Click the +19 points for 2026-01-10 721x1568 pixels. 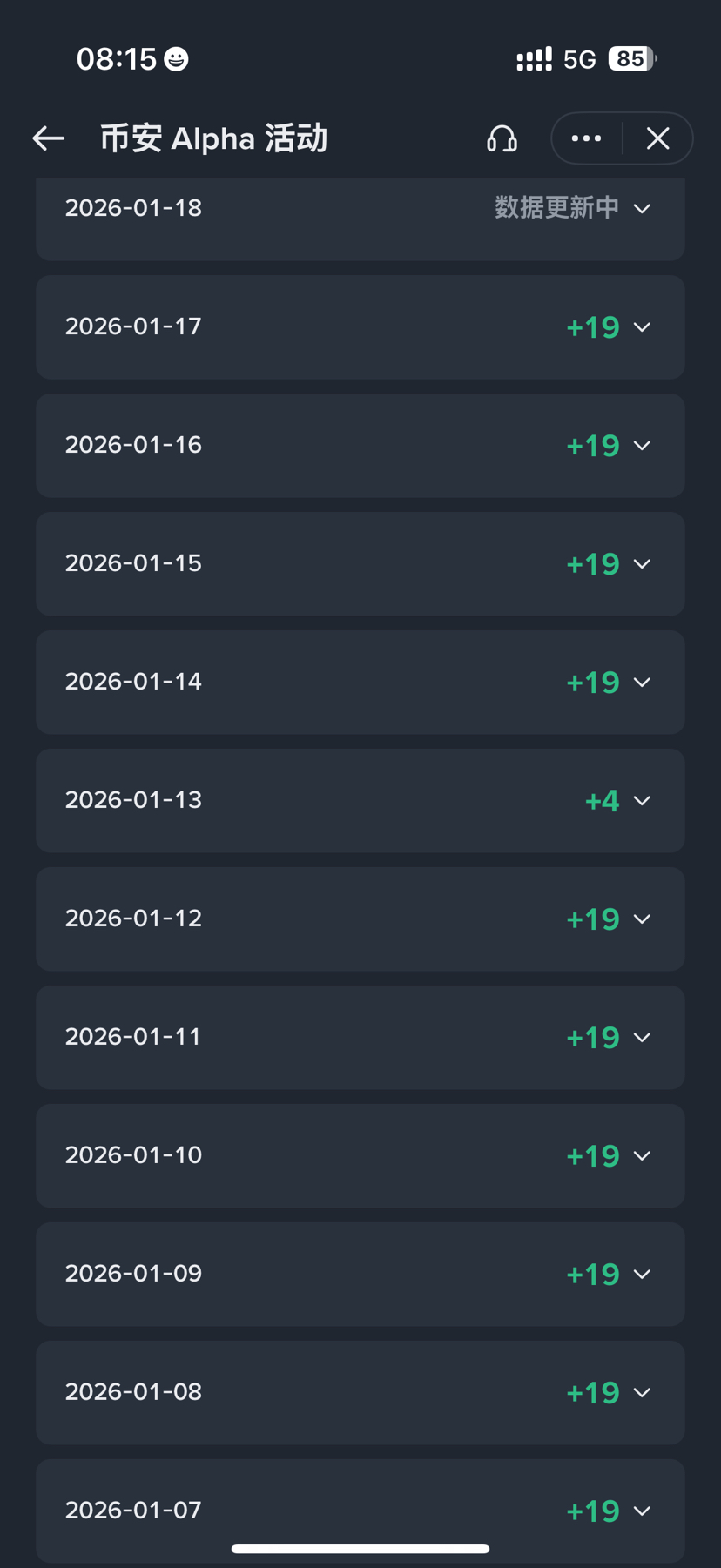[x=593, y=1156]
